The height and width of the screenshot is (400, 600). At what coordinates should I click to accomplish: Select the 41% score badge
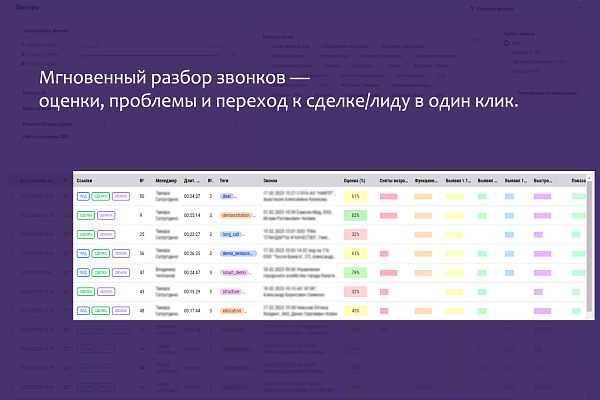(355, 311)
